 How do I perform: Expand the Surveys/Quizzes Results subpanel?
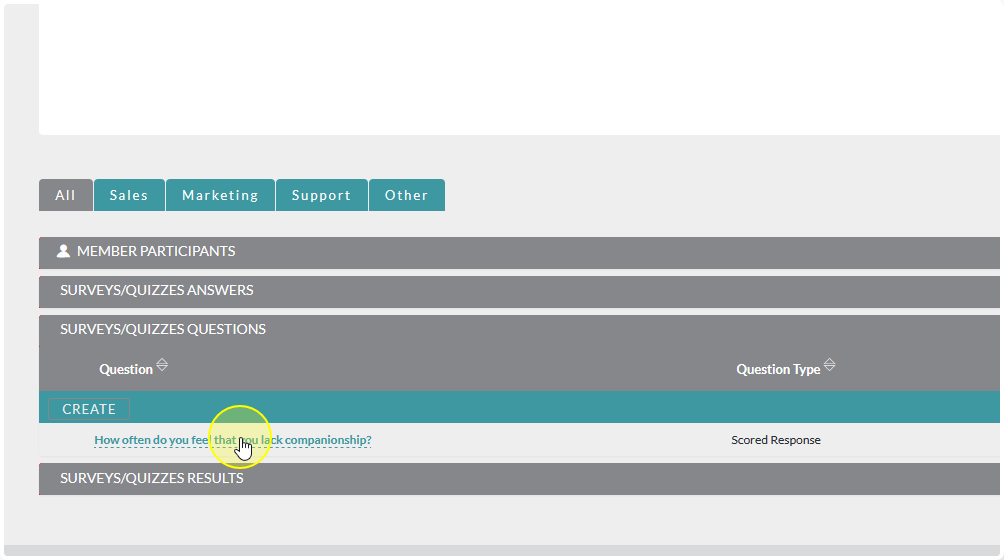[x=152, y=479]
